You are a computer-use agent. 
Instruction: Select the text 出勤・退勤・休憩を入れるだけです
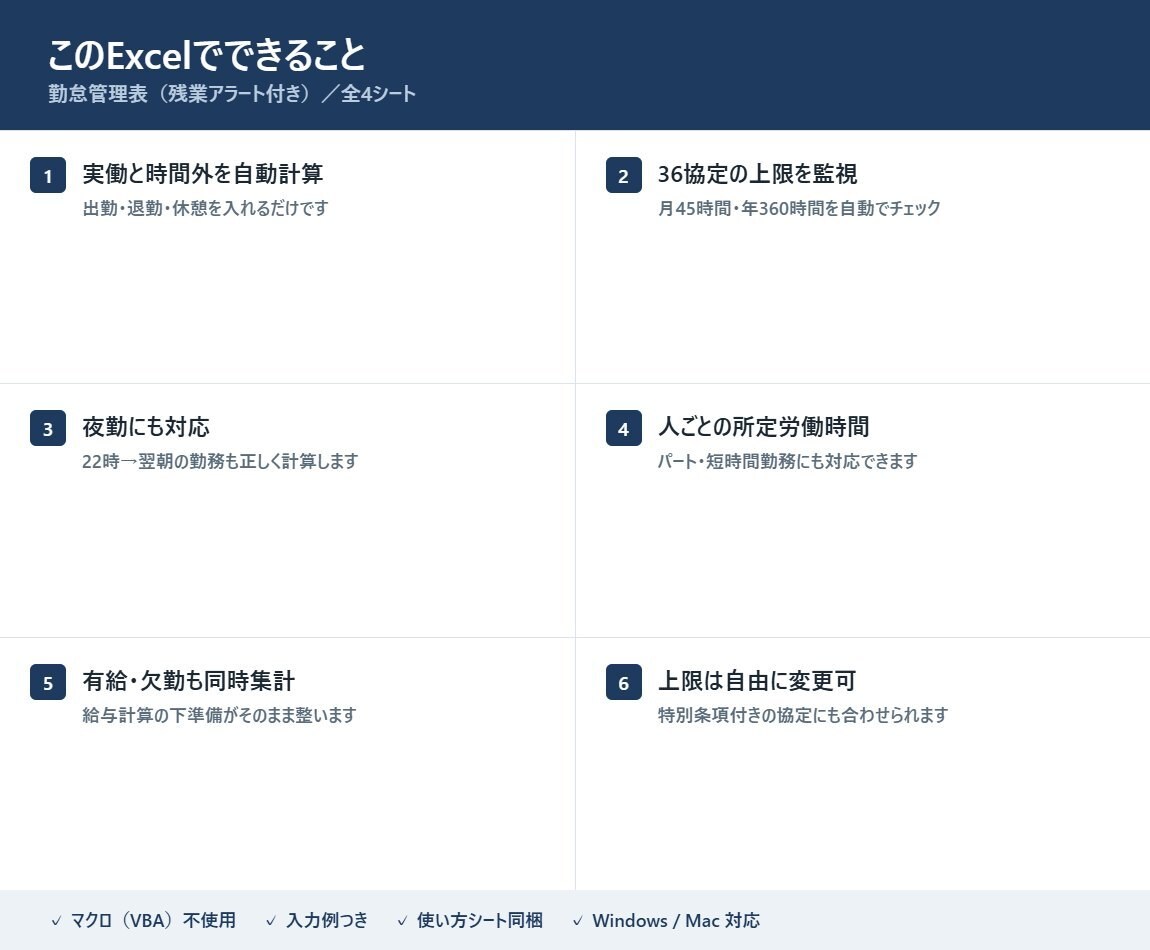pos(205,208)
